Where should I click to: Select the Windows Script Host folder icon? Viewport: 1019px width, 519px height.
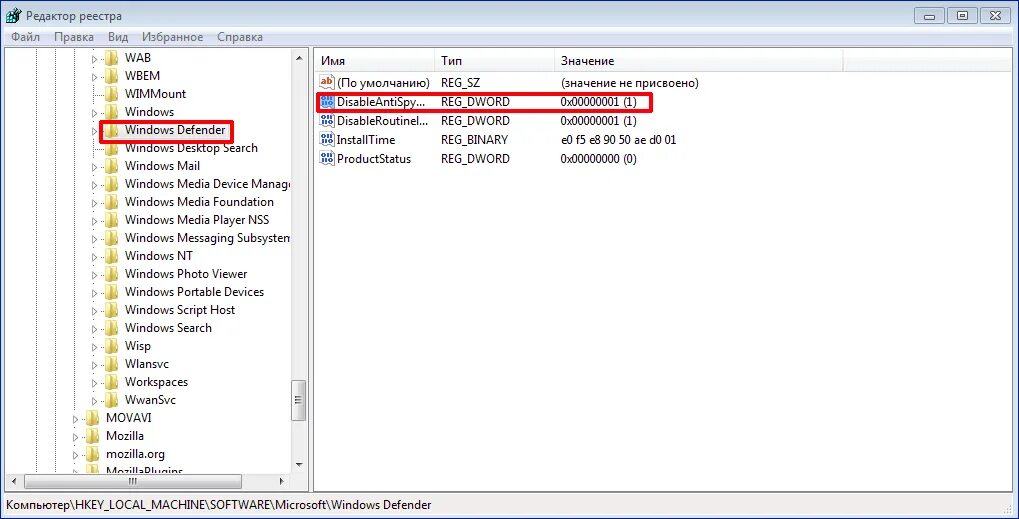[111, 310]
